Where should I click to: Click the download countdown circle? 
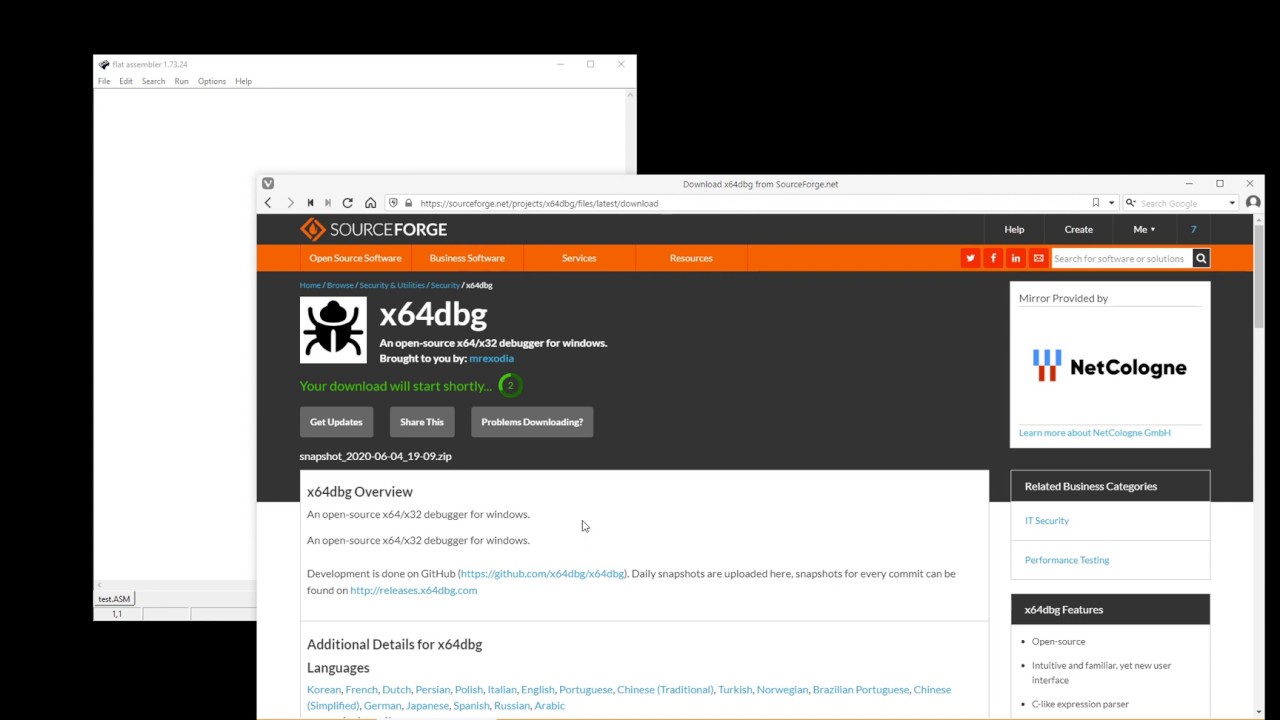[510, 385]
